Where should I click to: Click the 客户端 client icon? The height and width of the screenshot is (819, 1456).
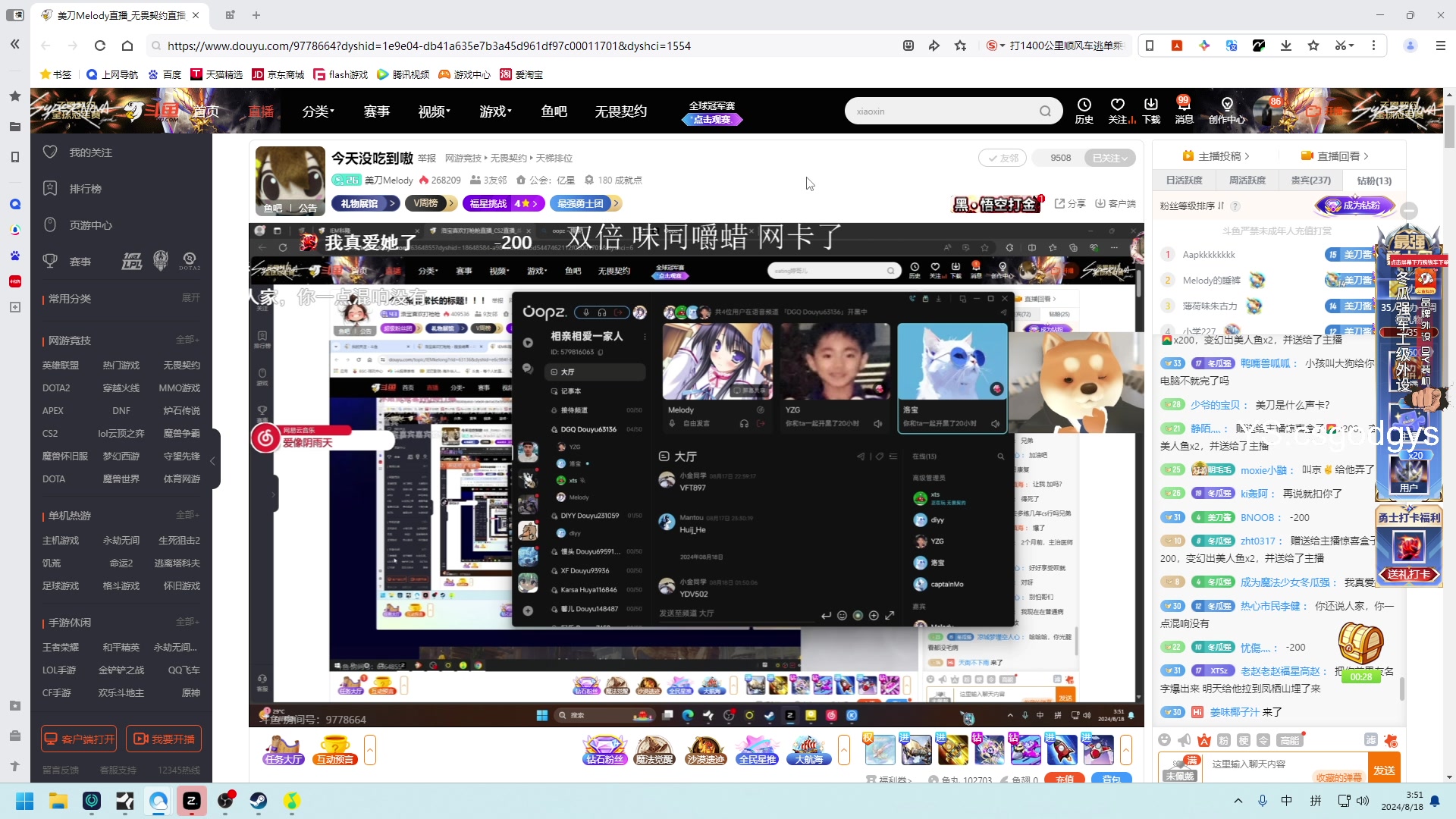(x=1115, y=203)
